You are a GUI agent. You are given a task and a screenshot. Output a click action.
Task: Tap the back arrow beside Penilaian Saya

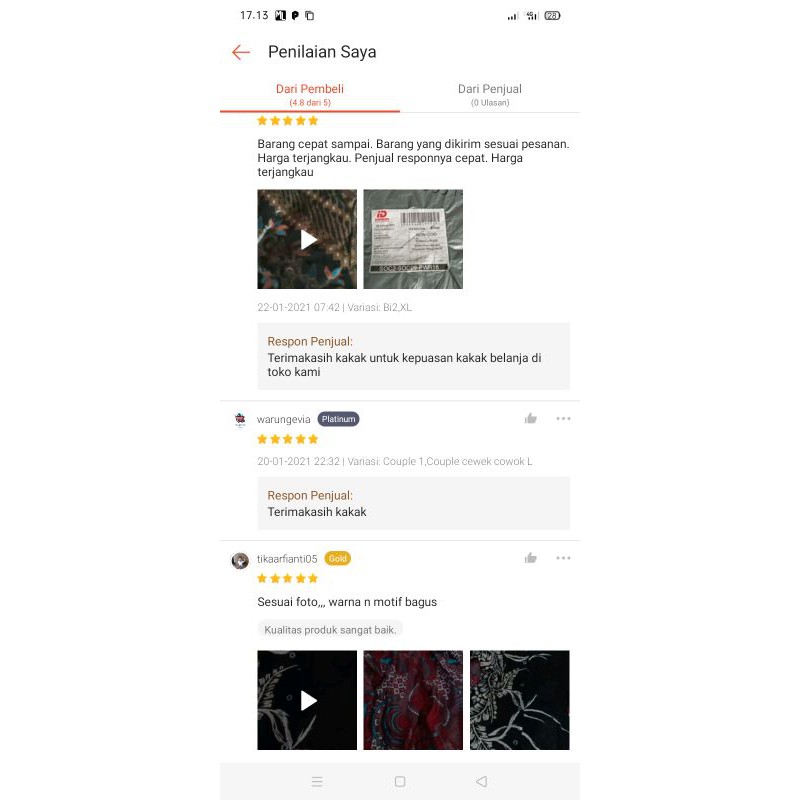[x=240, y=52]
